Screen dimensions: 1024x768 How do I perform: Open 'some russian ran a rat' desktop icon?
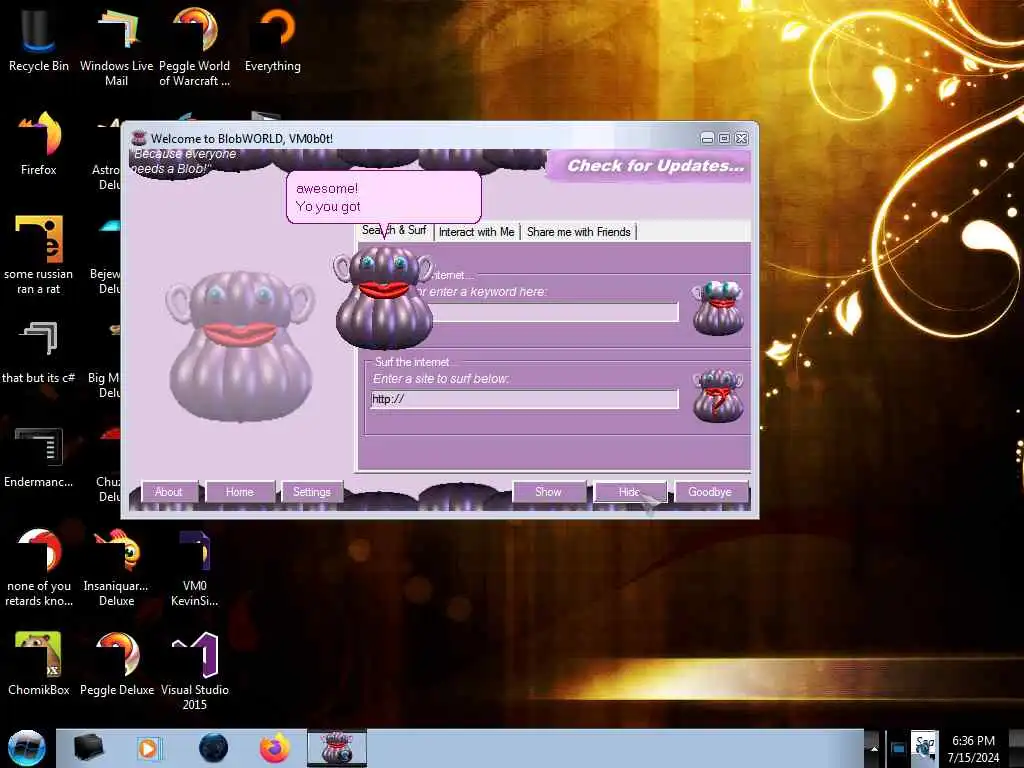[39, 255]
